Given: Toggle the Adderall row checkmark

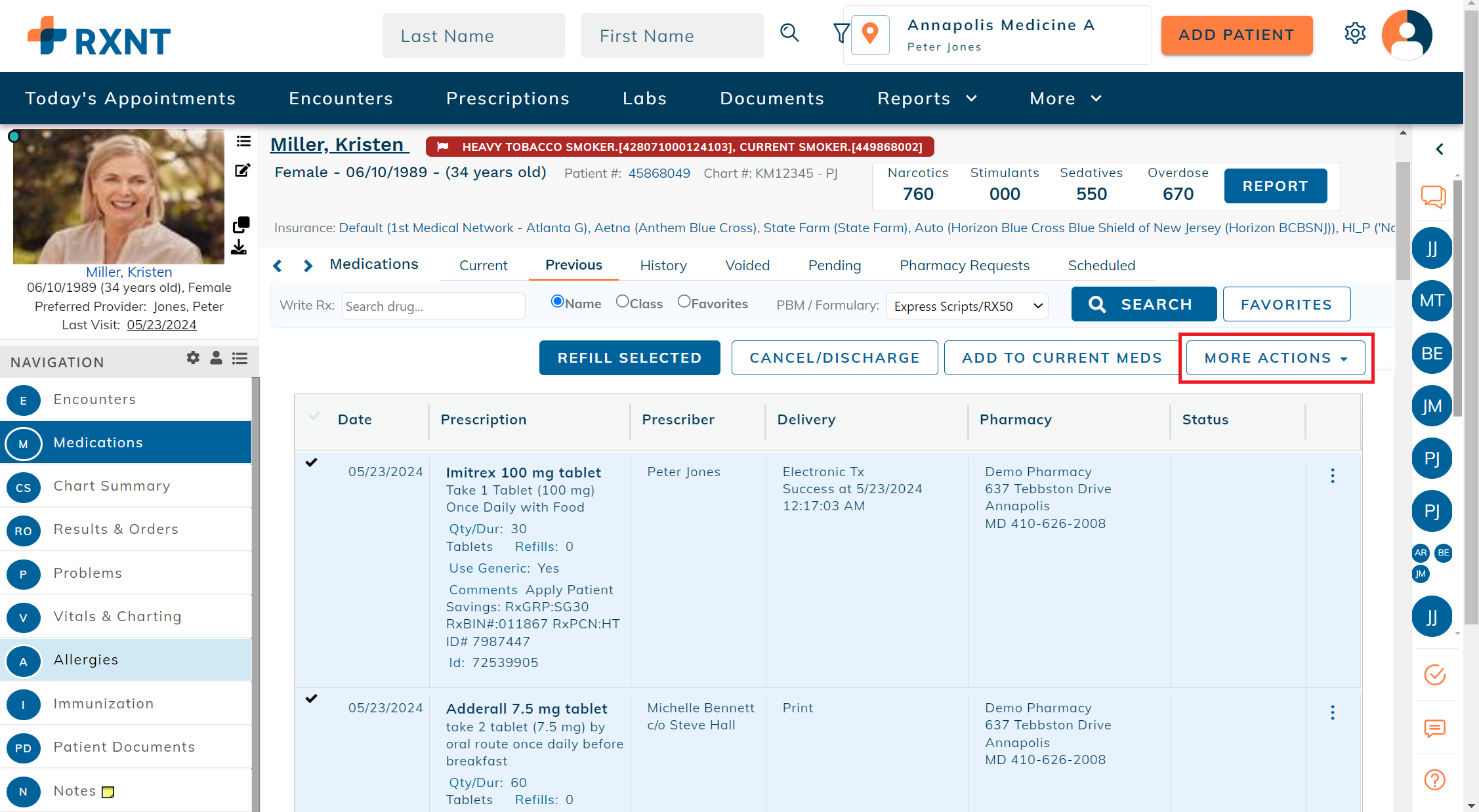Looking at the screenshot, I should [312, 699].
